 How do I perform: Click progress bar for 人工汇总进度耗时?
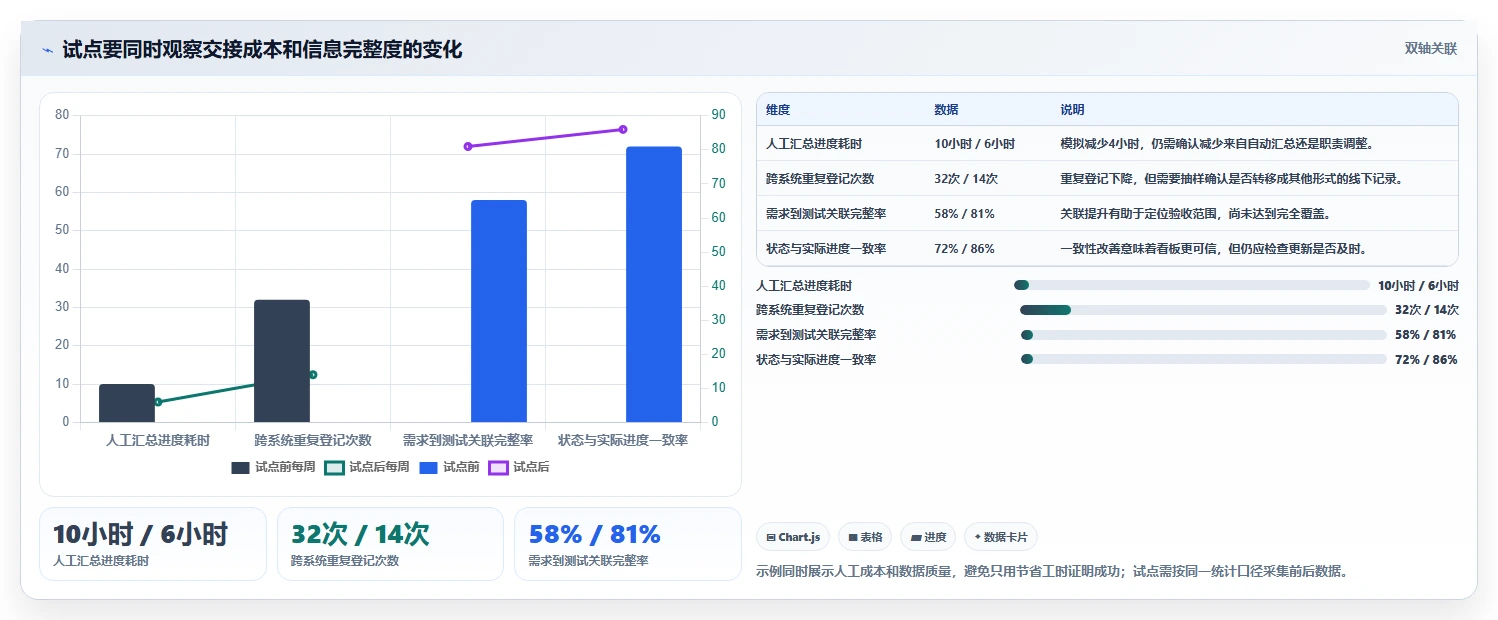tap(1191, 285)
